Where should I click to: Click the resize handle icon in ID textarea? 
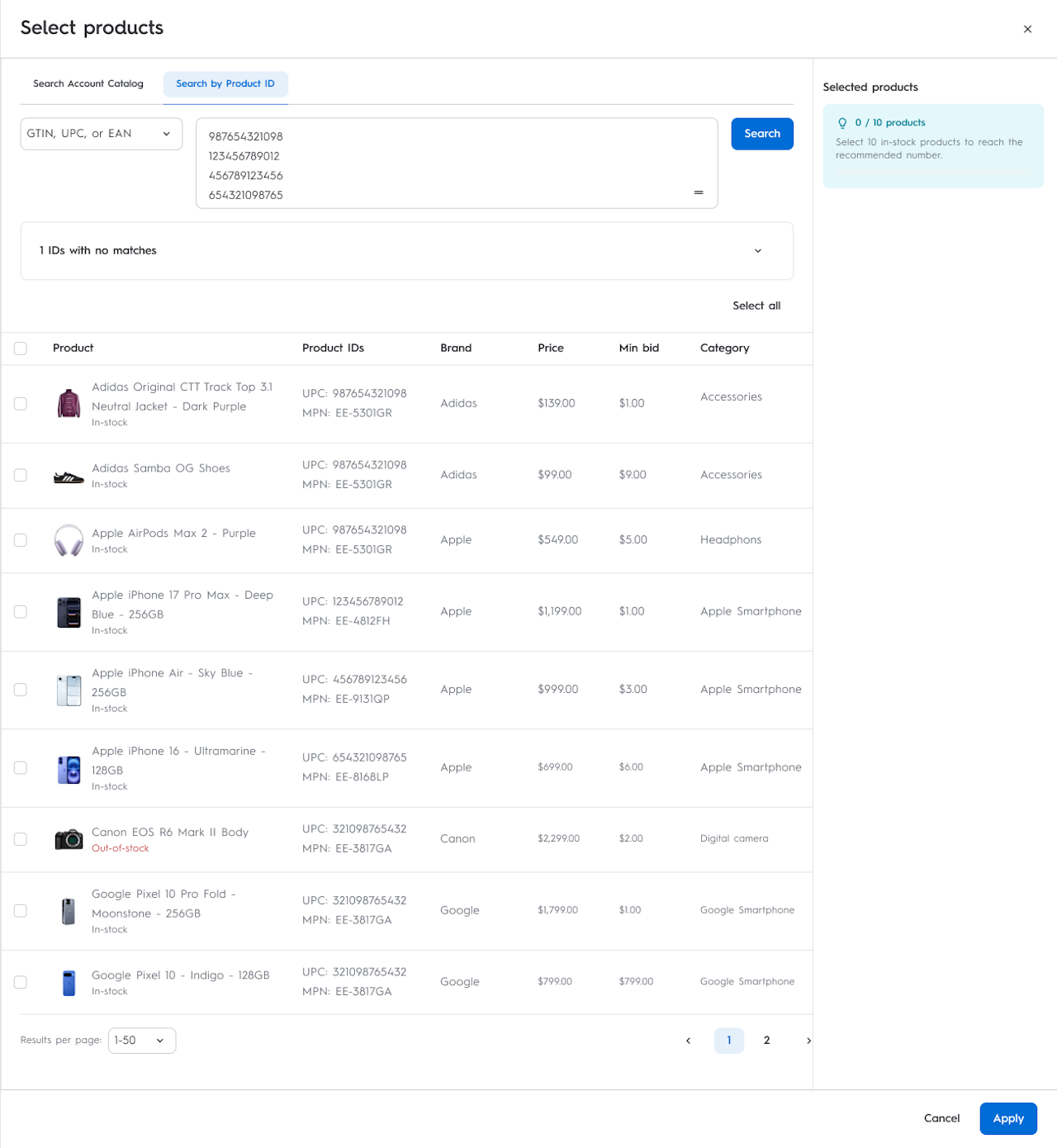coord(699,192)
